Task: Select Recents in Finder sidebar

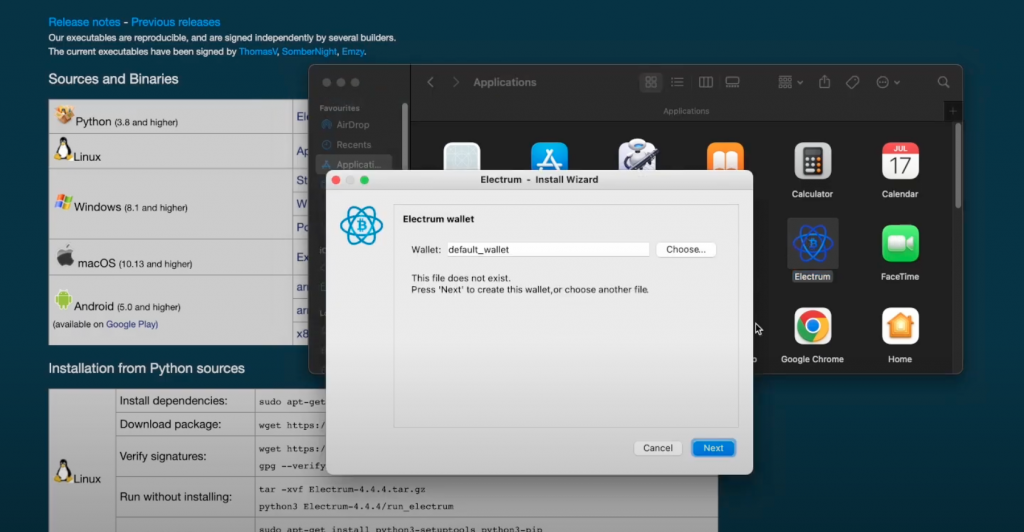Action: coord(353,144)
